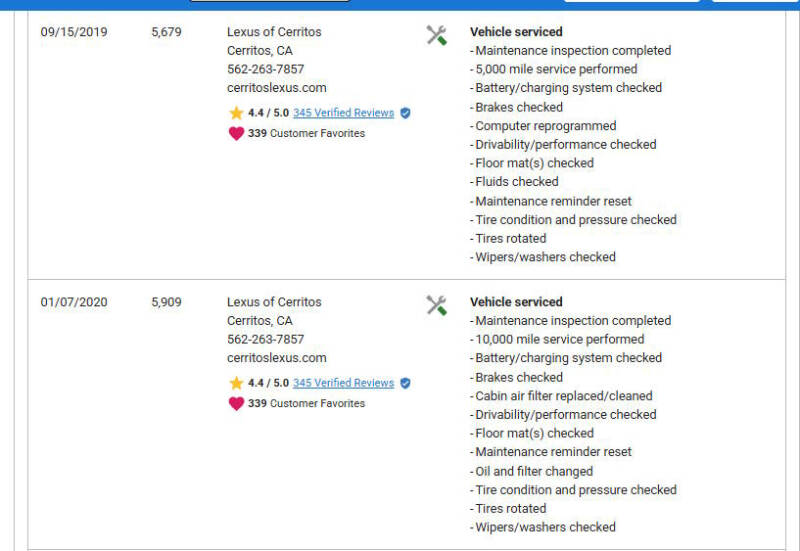
Task: Select the Lexus of Cerritos name in the 01/07/2020 entry
Action: (x=274, y=302)
